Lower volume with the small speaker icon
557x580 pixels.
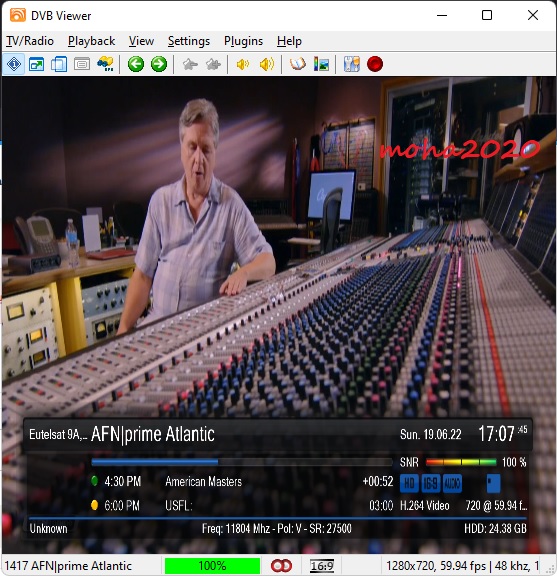[x=243, y=64]
